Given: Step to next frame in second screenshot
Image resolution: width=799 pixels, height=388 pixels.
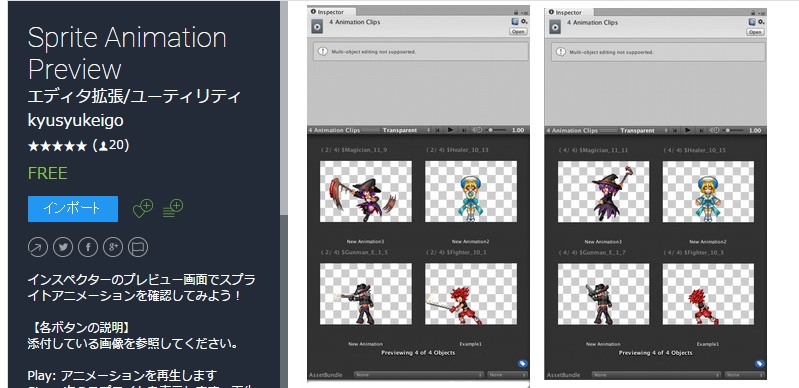Looking at the screenshot, I should [x=701, y=131].
